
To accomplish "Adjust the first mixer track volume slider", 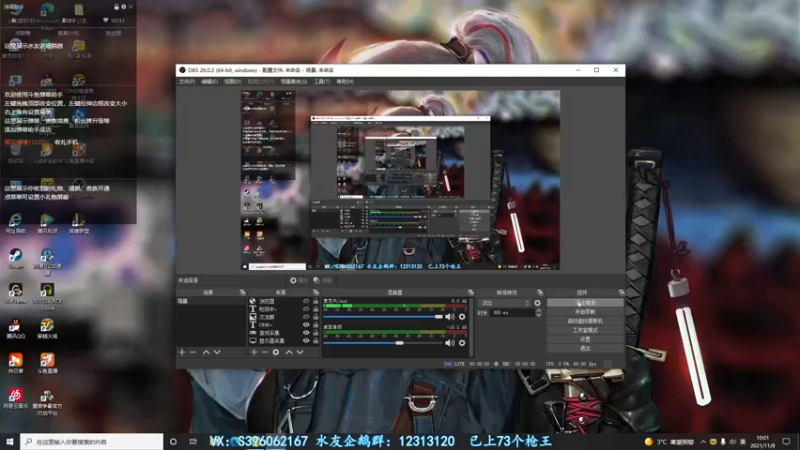I will tap(383, 317).
